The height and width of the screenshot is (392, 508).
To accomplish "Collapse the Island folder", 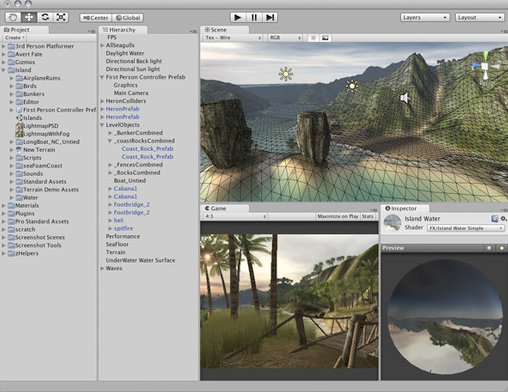I will 4,70.
